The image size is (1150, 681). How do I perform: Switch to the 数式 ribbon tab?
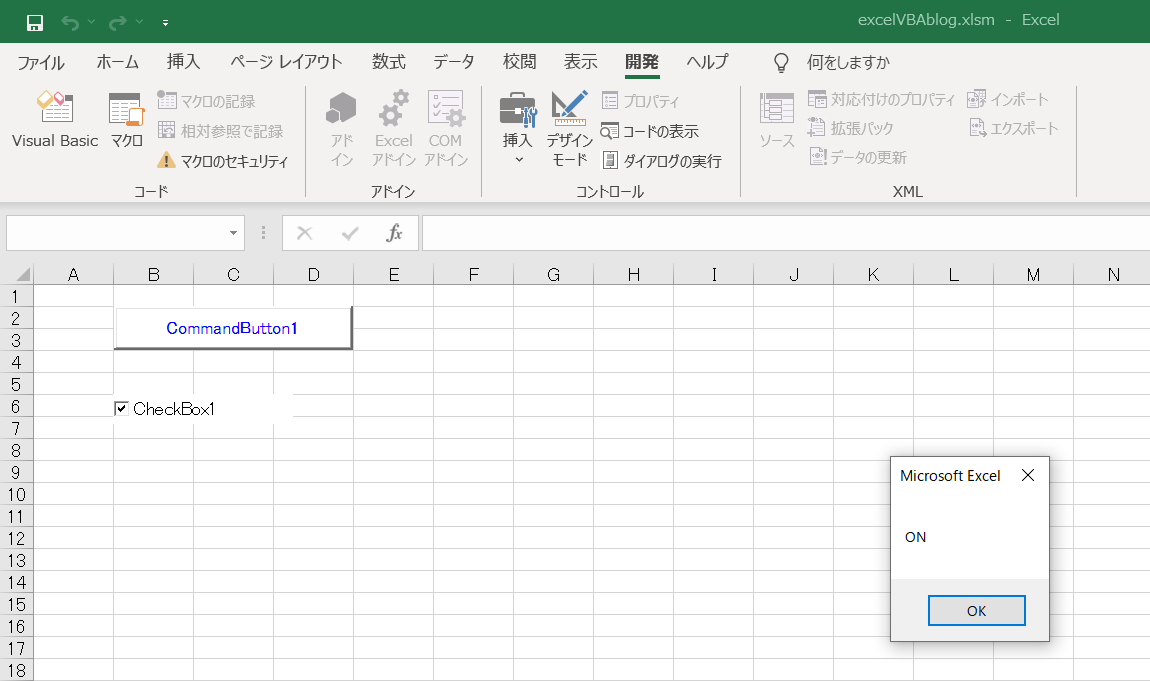click(x=388, y=62)
